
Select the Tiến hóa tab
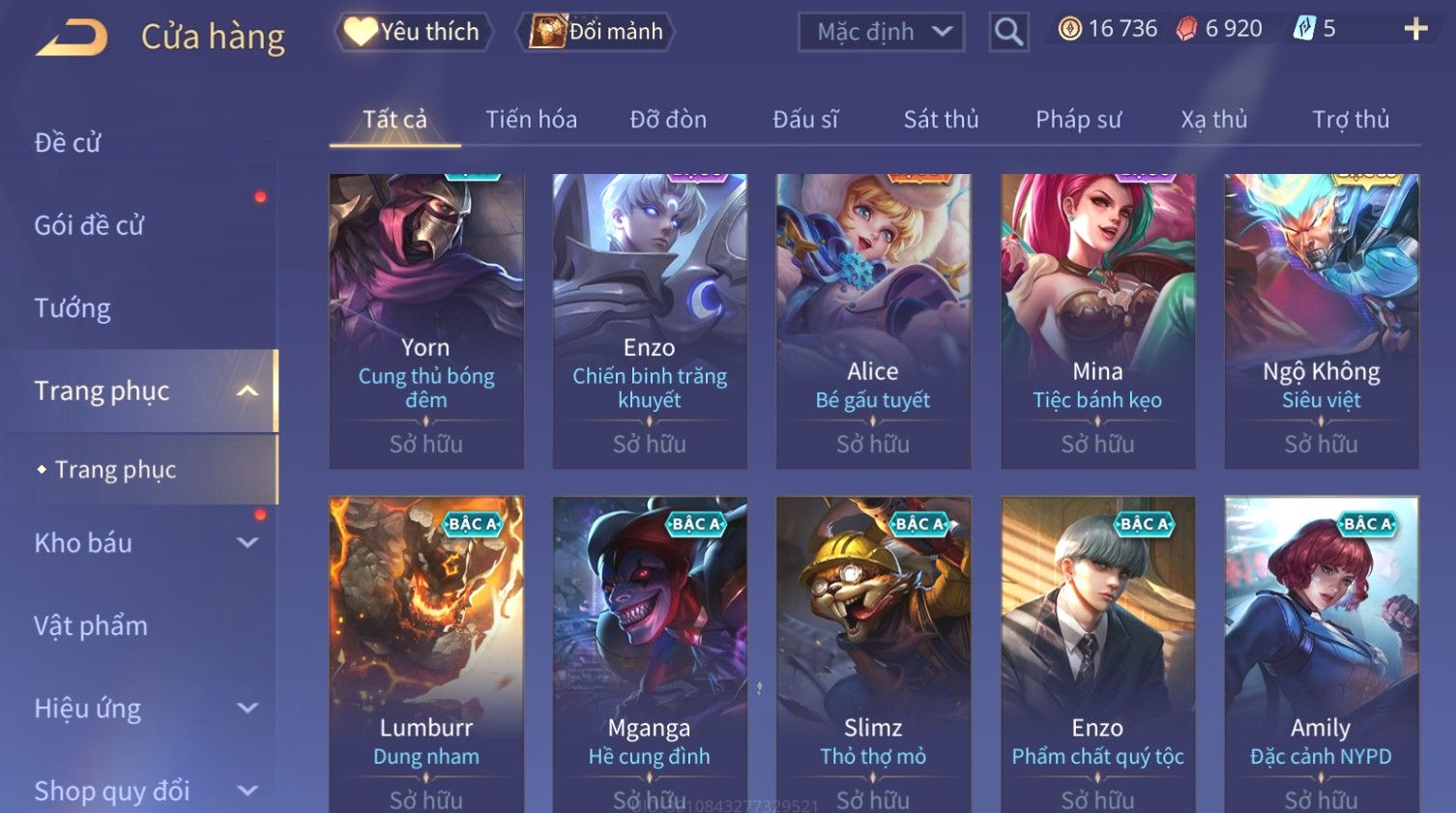pos(531,120)
